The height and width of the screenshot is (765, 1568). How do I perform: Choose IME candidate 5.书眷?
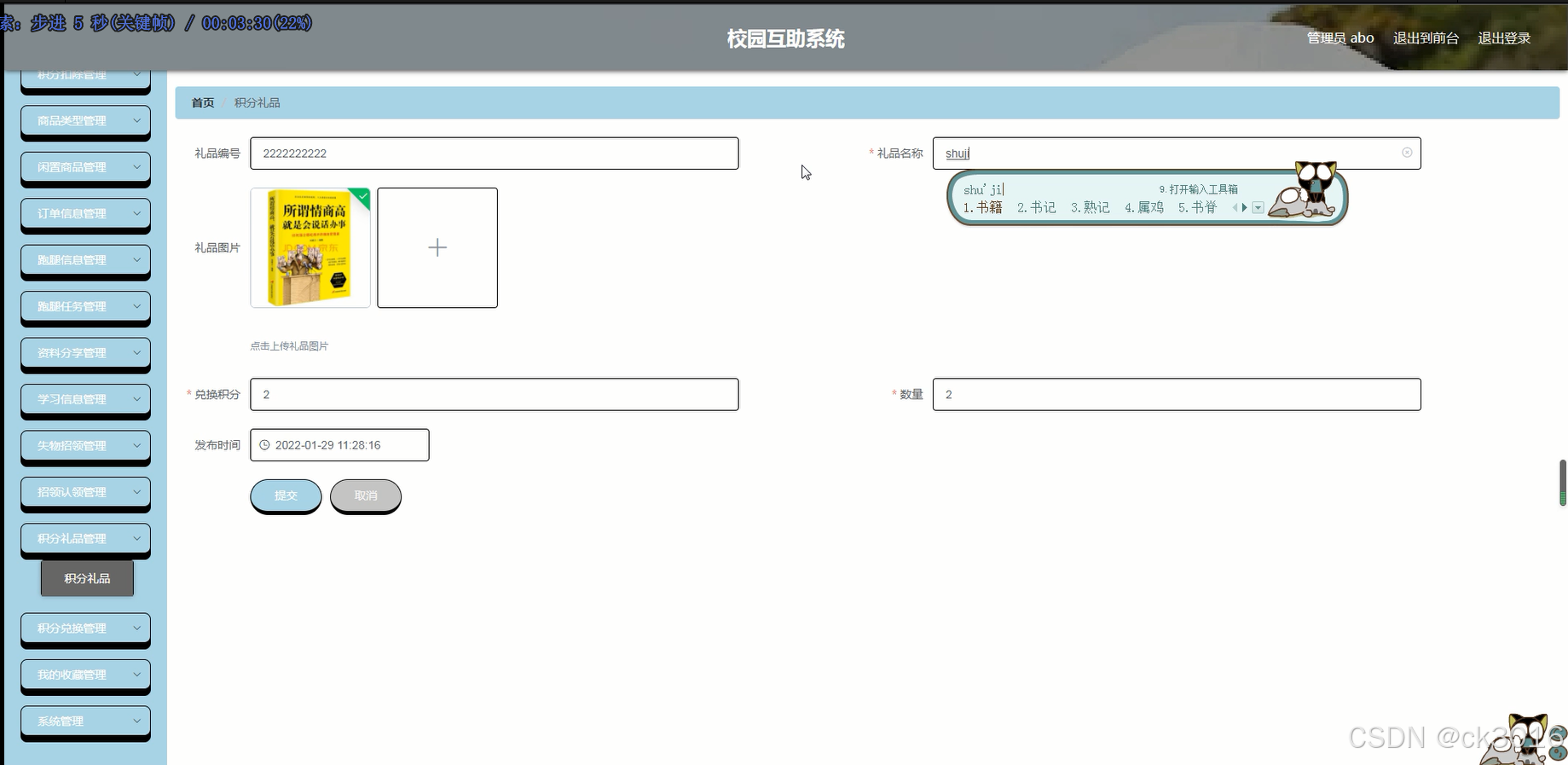click(x=1197, y=207)
